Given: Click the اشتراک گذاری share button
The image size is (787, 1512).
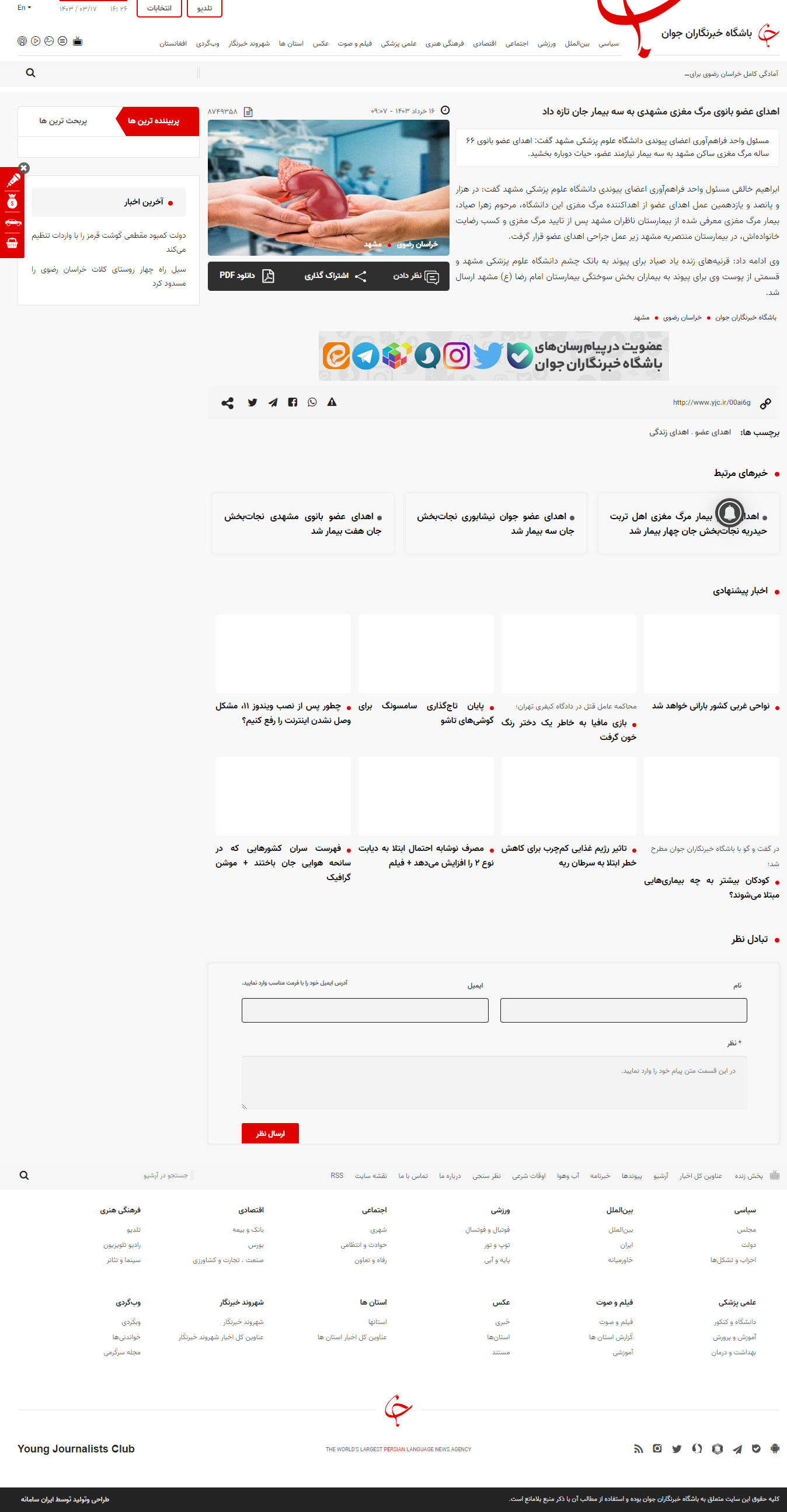Looking at the screenshot, I should (x=335, y=276).
